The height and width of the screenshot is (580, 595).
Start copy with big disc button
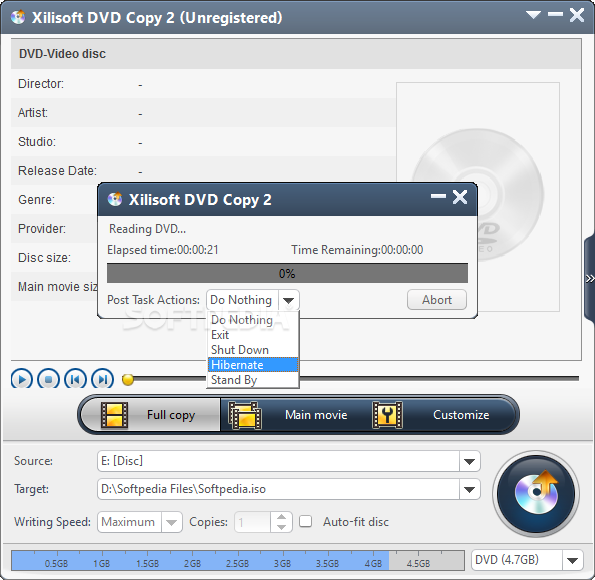[x=536, y=493]
